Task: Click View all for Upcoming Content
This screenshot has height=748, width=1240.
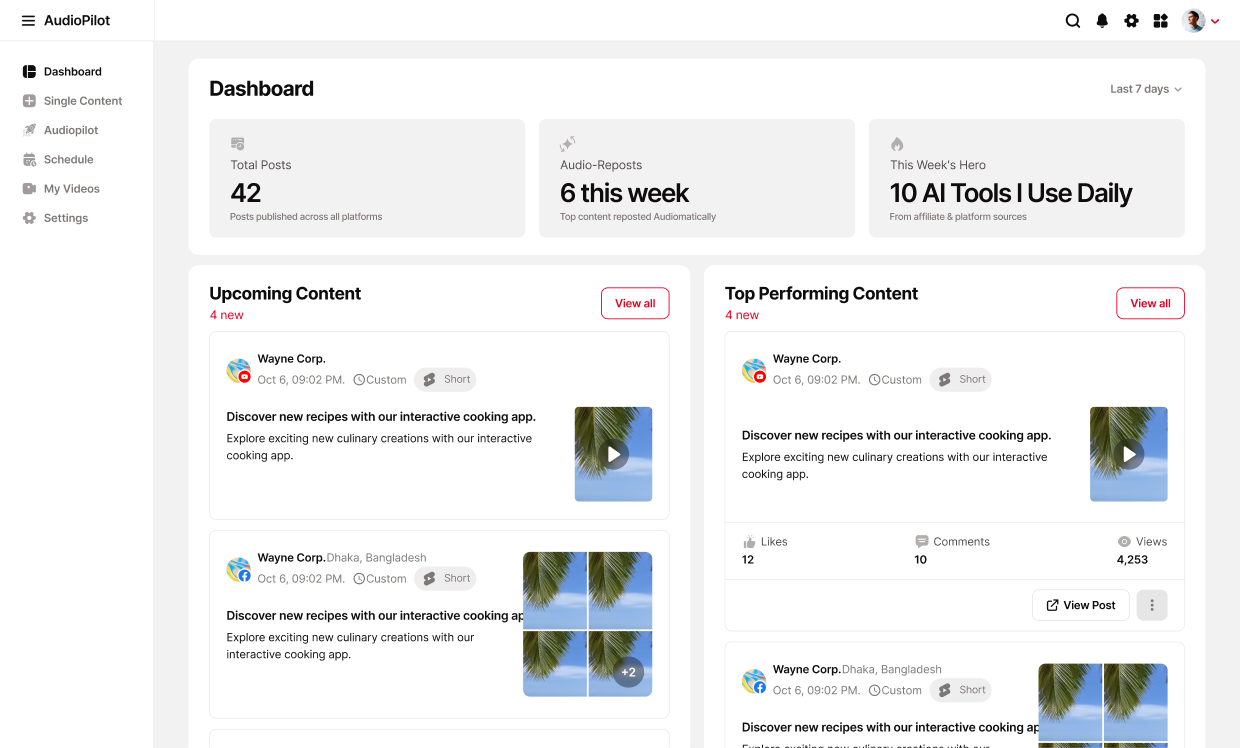Action: (635, 303)
